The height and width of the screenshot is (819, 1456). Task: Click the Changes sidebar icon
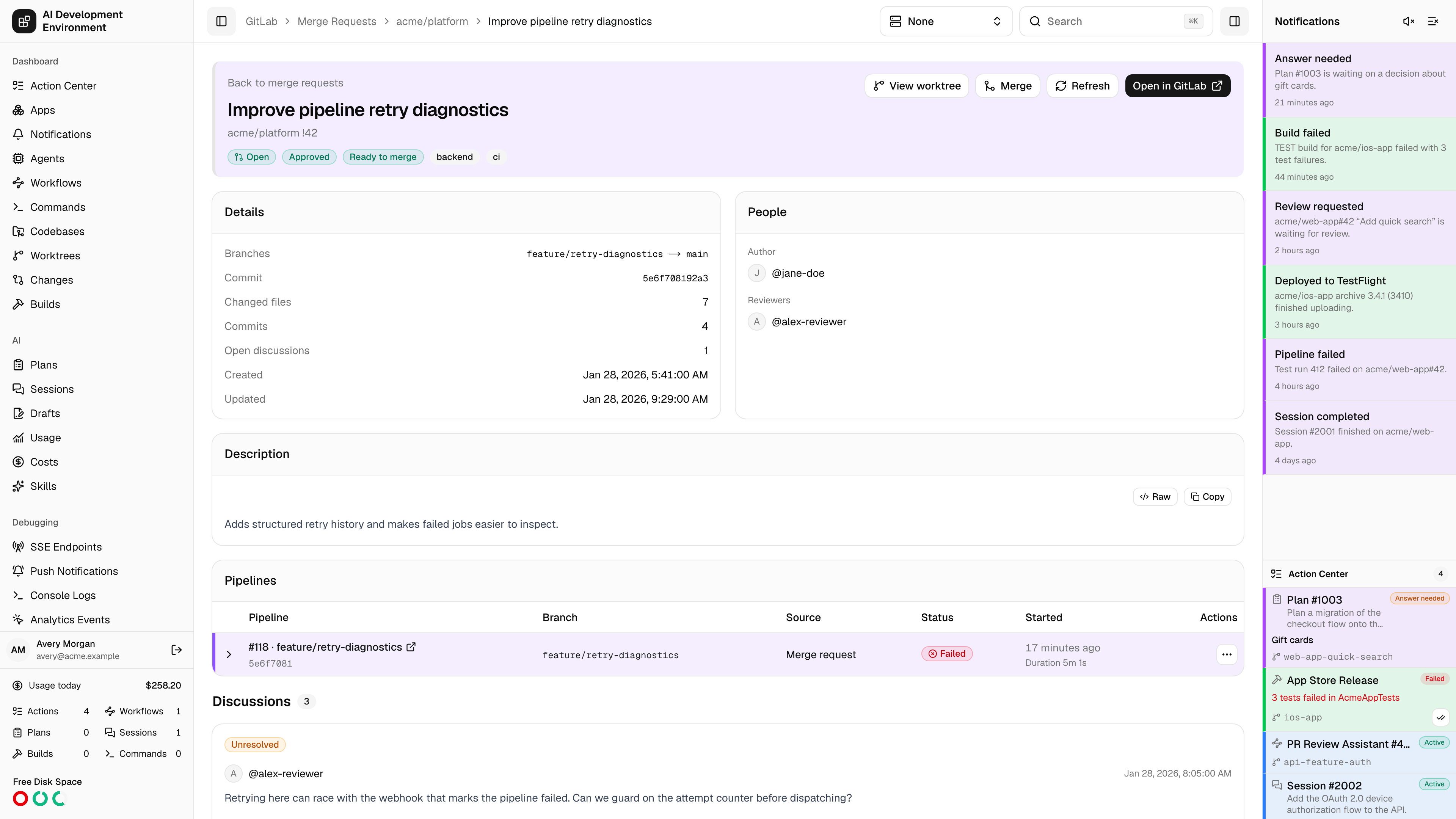point(18,280)
